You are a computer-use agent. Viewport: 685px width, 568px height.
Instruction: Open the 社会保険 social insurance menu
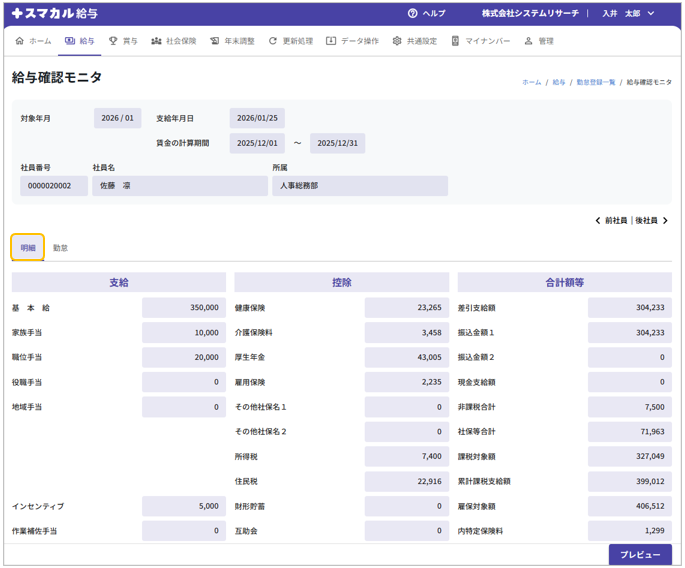[x=173, y=41]
